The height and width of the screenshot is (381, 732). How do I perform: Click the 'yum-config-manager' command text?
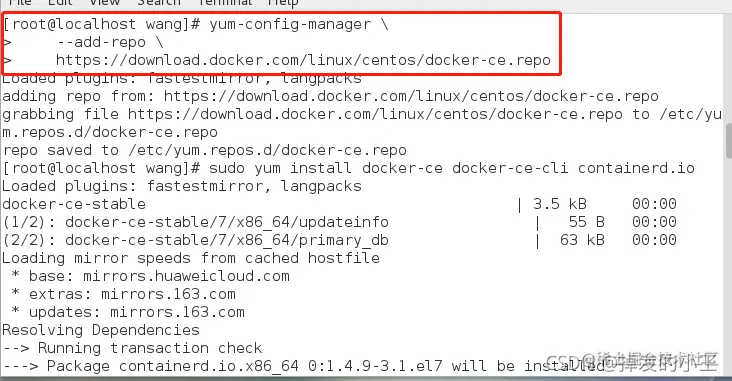(x=290, y=24)
